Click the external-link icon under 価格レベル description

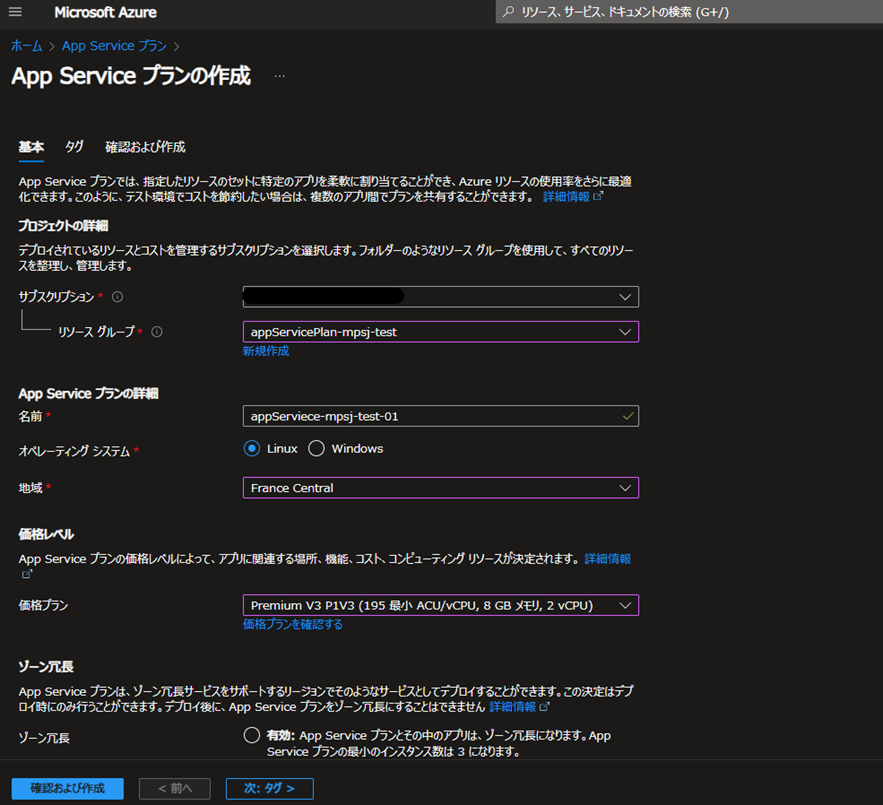(x=26, y=574)
